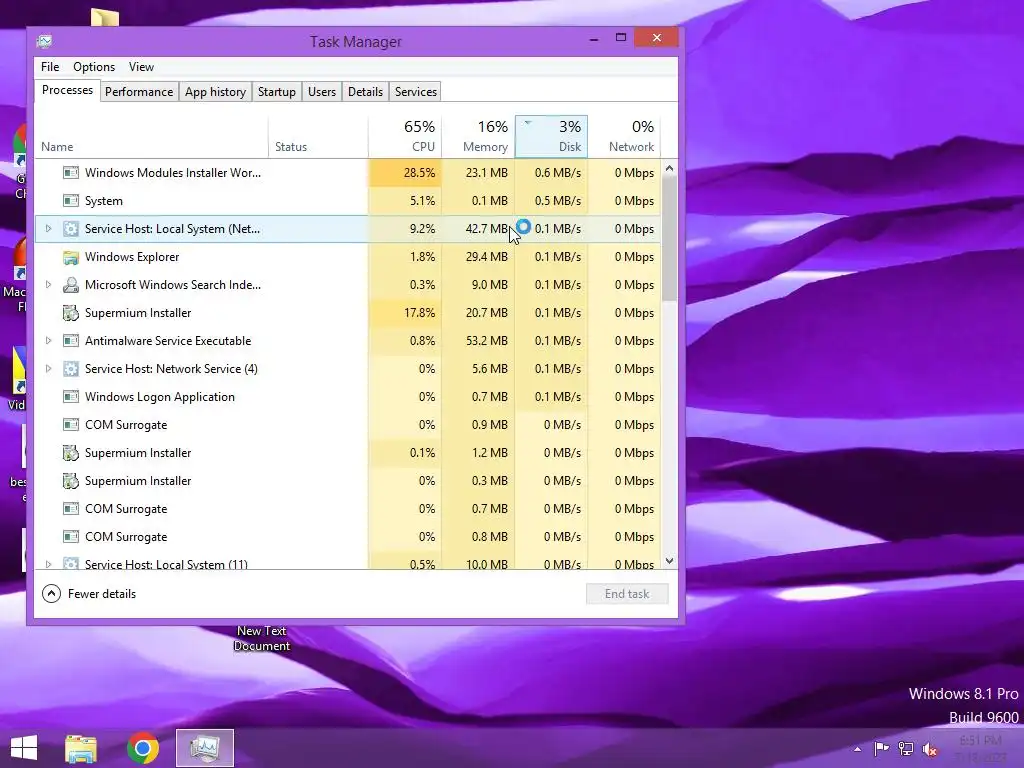Click the Supermium Installer icon using 0.3 MB
This screenshot has width=1024, height=768.
pos(71,481)
